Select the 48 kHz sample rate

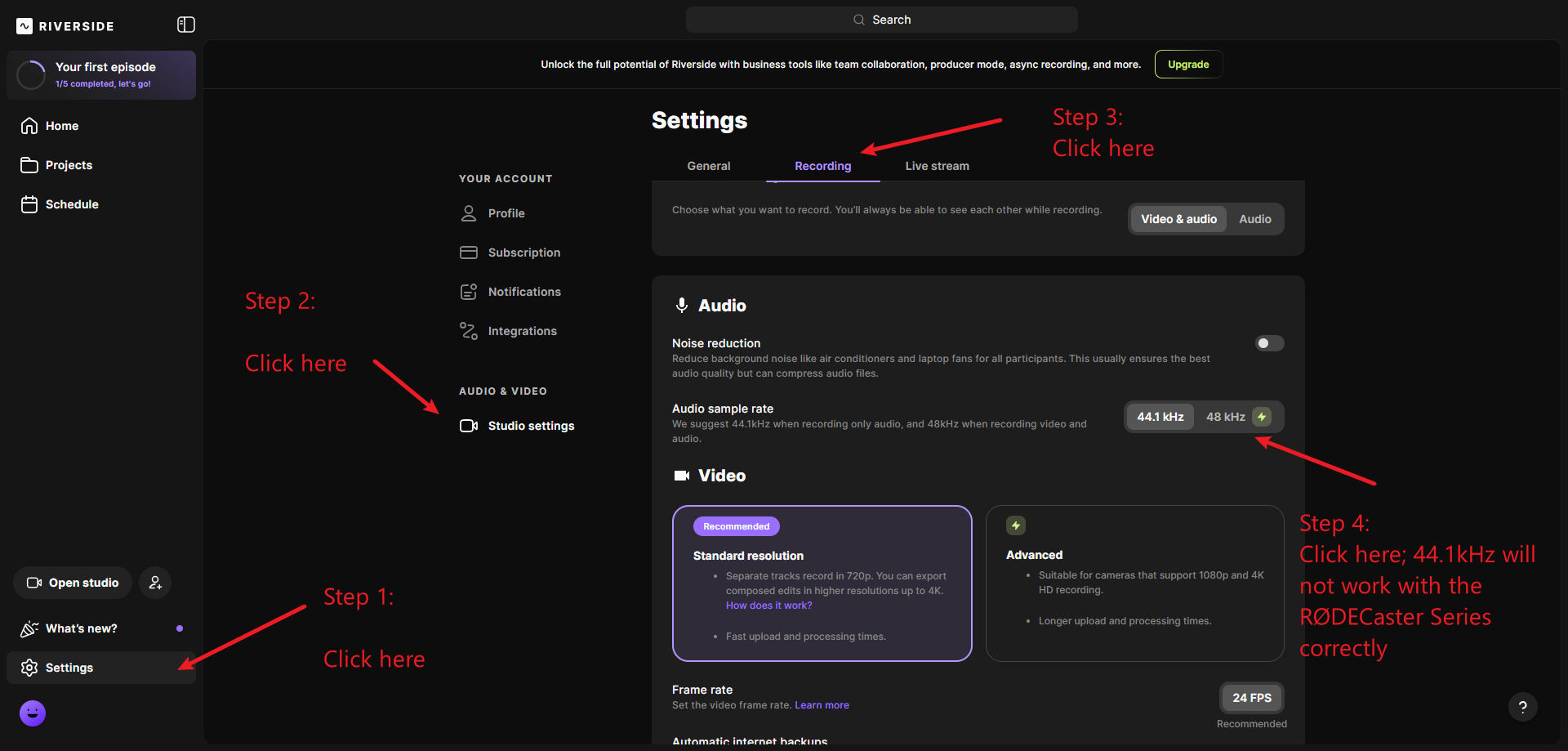tap(1238, 417)
